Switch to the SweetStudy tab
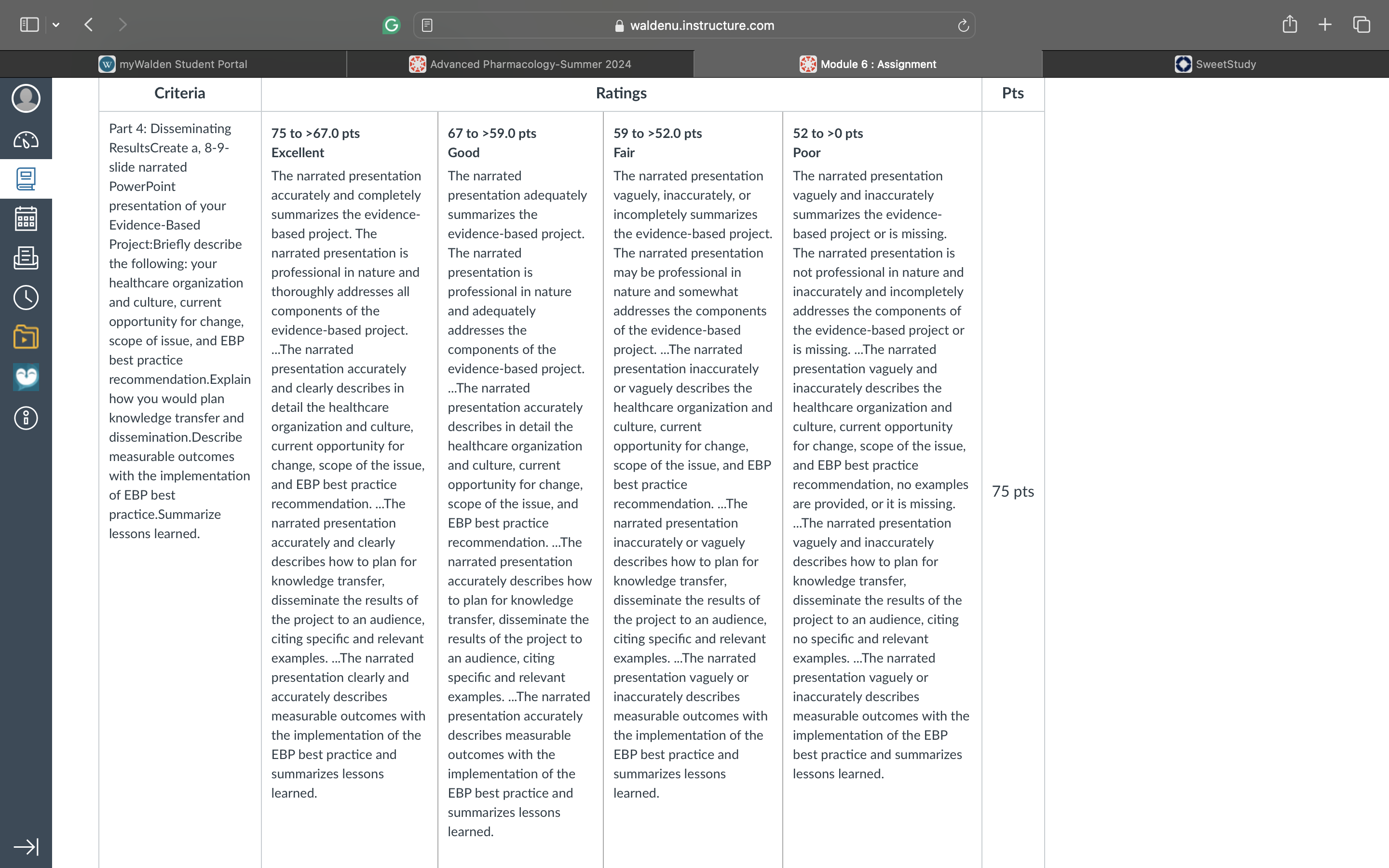 [1216, 64]
